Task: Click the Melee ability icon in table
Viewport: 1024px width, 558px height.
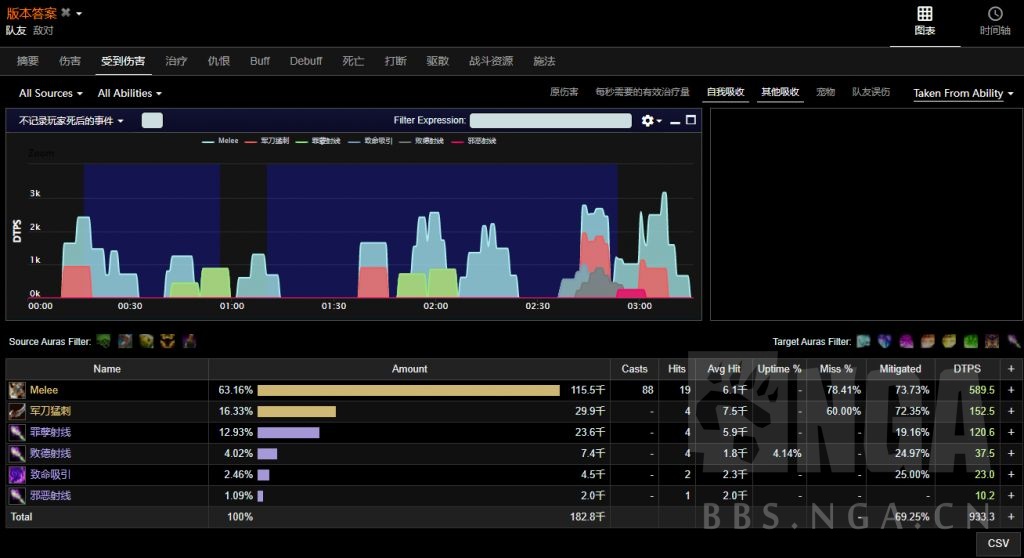Action: (17, 390)
